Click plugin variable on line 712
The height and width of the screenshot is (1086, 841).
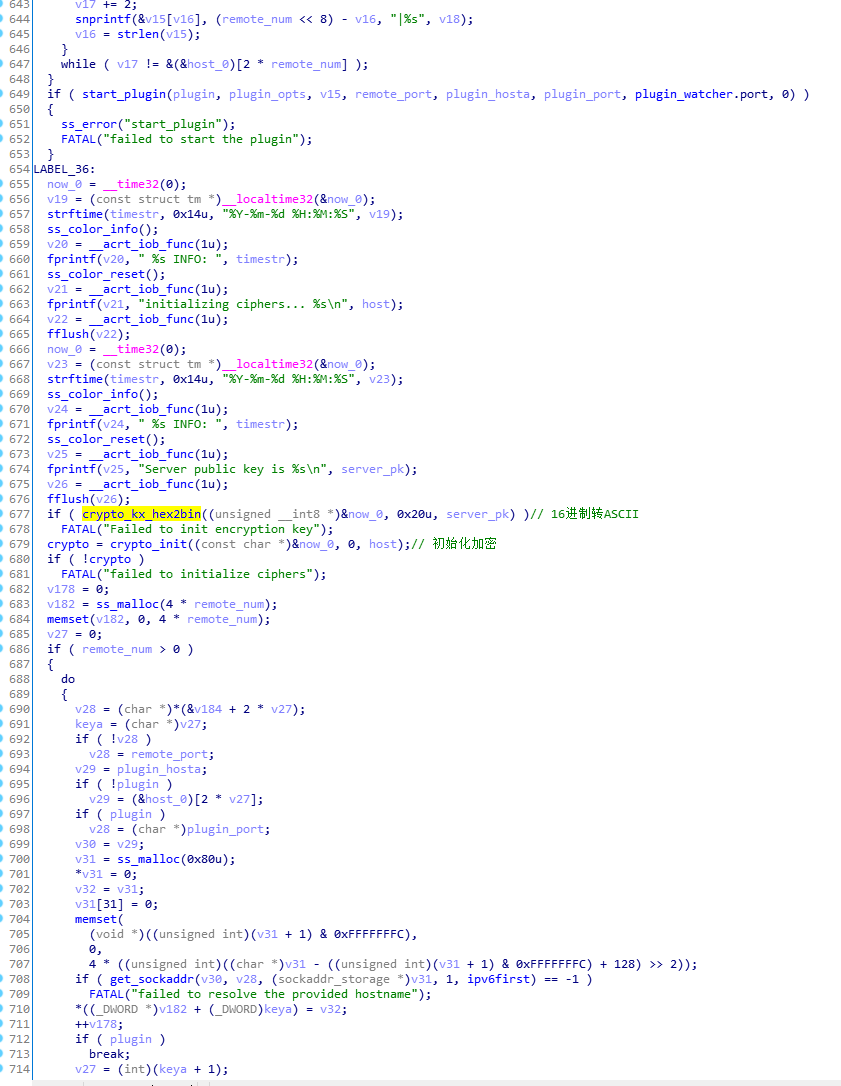131,1039
